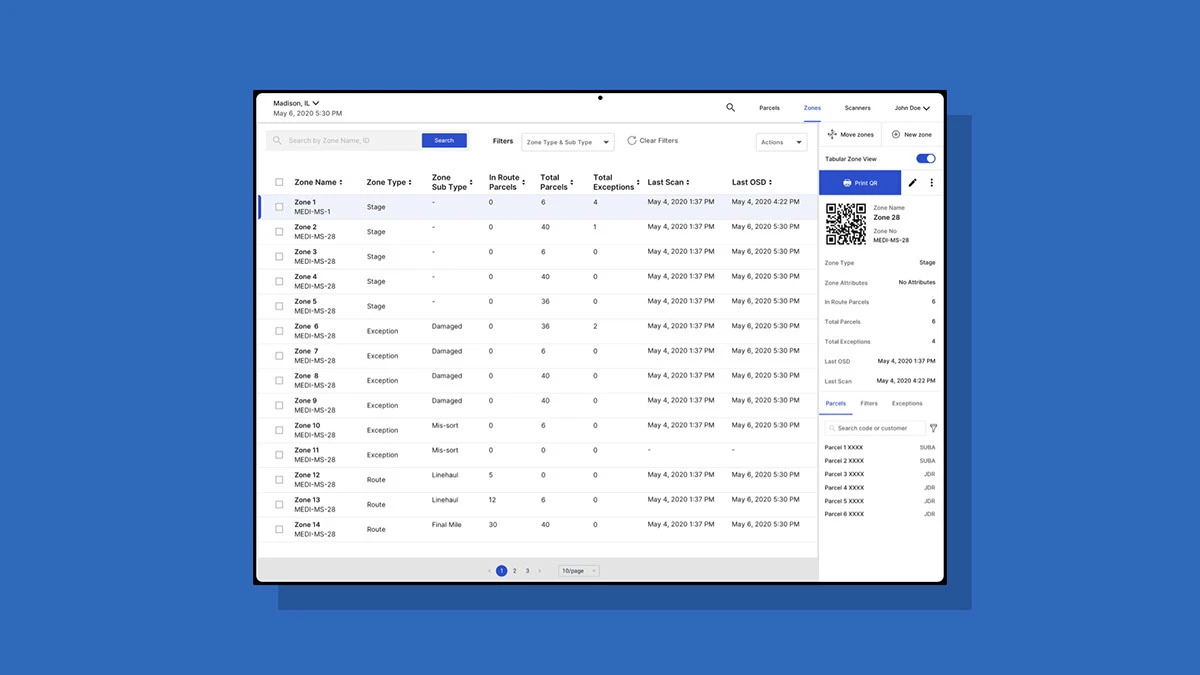
Task: Click Mis-sort sub type in Zone 11 row
Action: point(445,451)
